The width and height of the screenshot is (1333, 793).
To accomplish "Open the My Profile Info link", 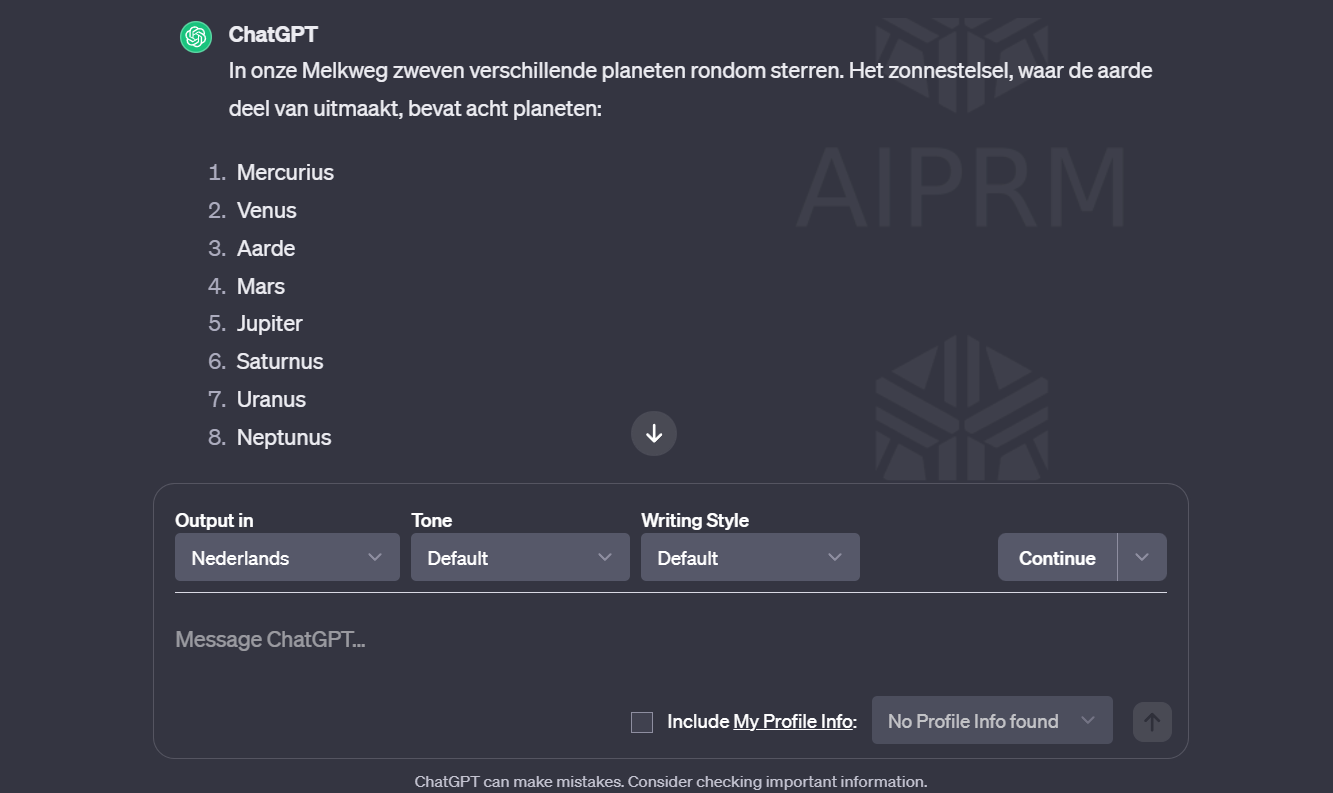I will (793, 721).
